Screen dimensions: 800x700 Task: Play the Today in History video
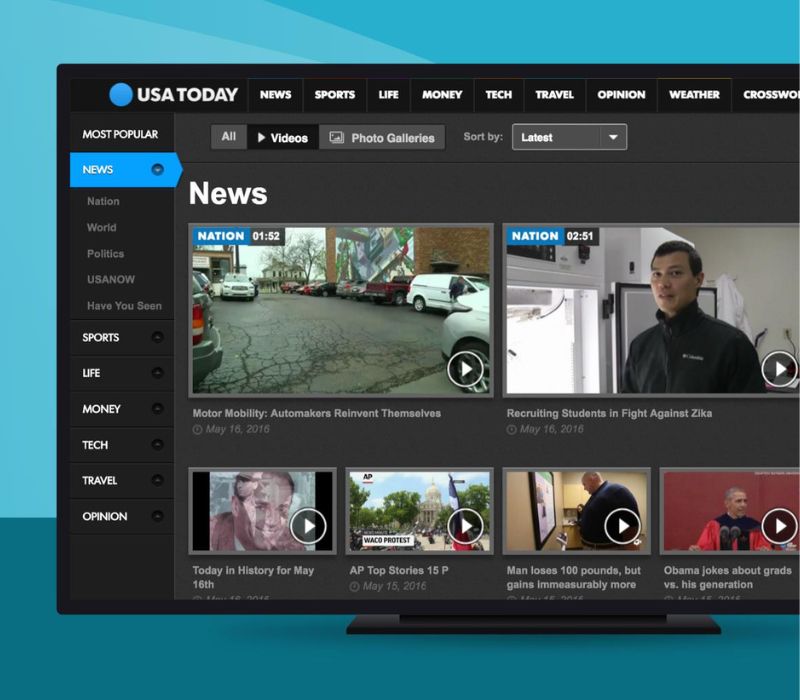pos(308,526)
